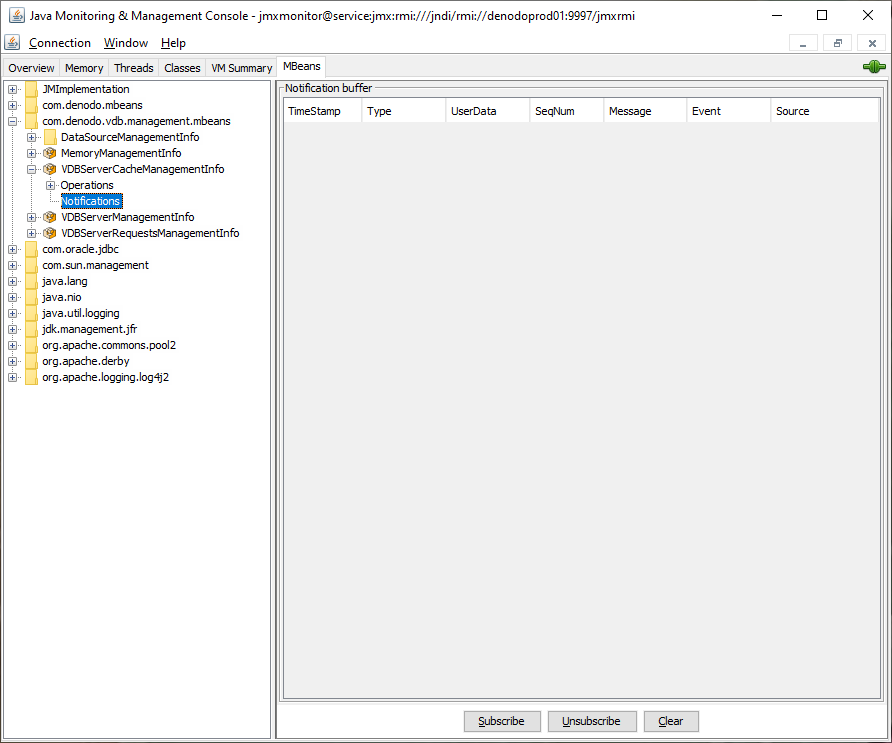Click the Message column header
This screenshot has width=892, height=743.
(645, 111)
